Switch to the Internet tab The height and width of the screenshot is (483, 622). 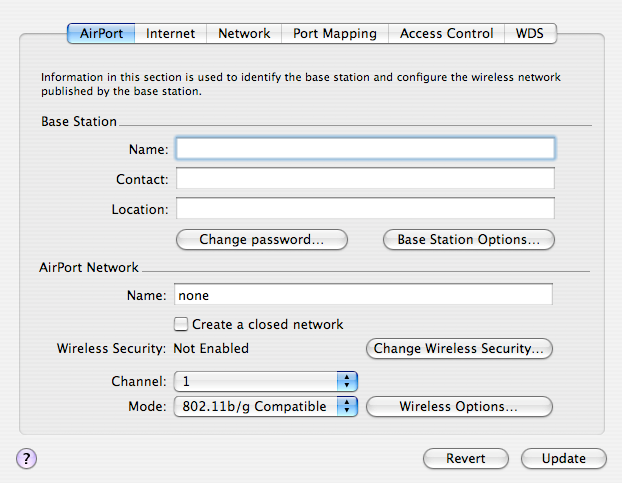[171, 33]
